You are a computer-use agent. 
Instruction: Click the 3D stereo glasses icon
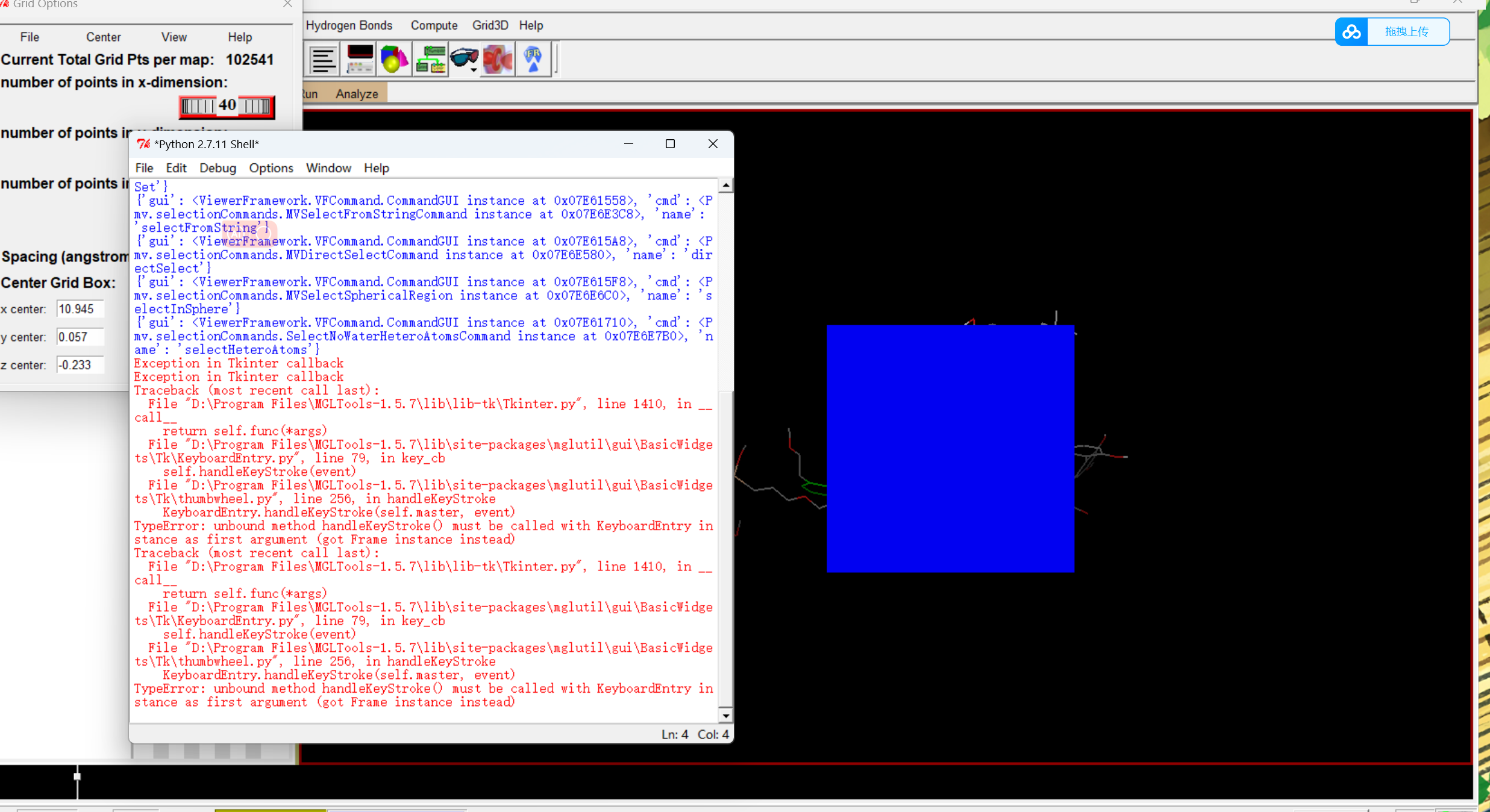[463, 58]
